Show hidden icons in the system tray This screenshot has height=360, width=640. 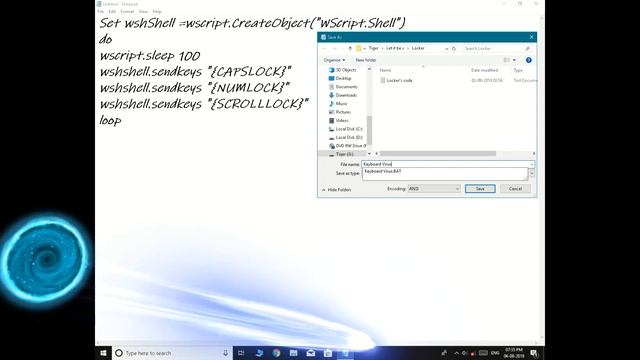456,353
